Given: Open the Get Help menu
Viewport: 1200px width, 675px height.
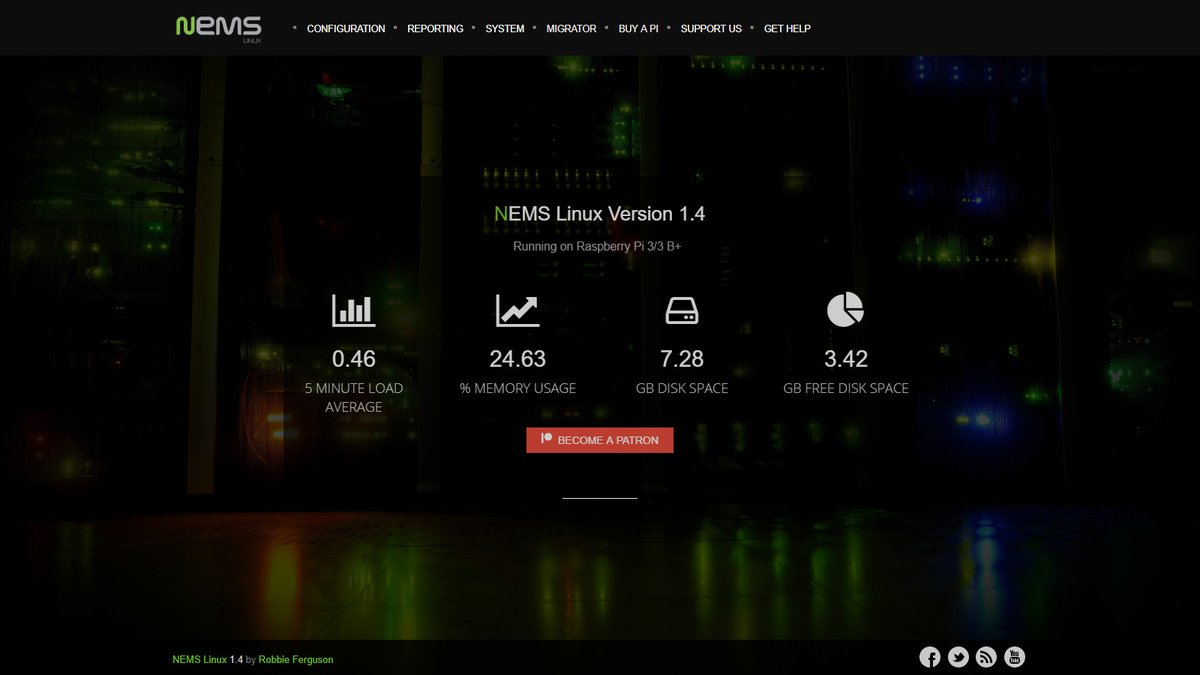Looking at the screenshot, I should point(787,29).
